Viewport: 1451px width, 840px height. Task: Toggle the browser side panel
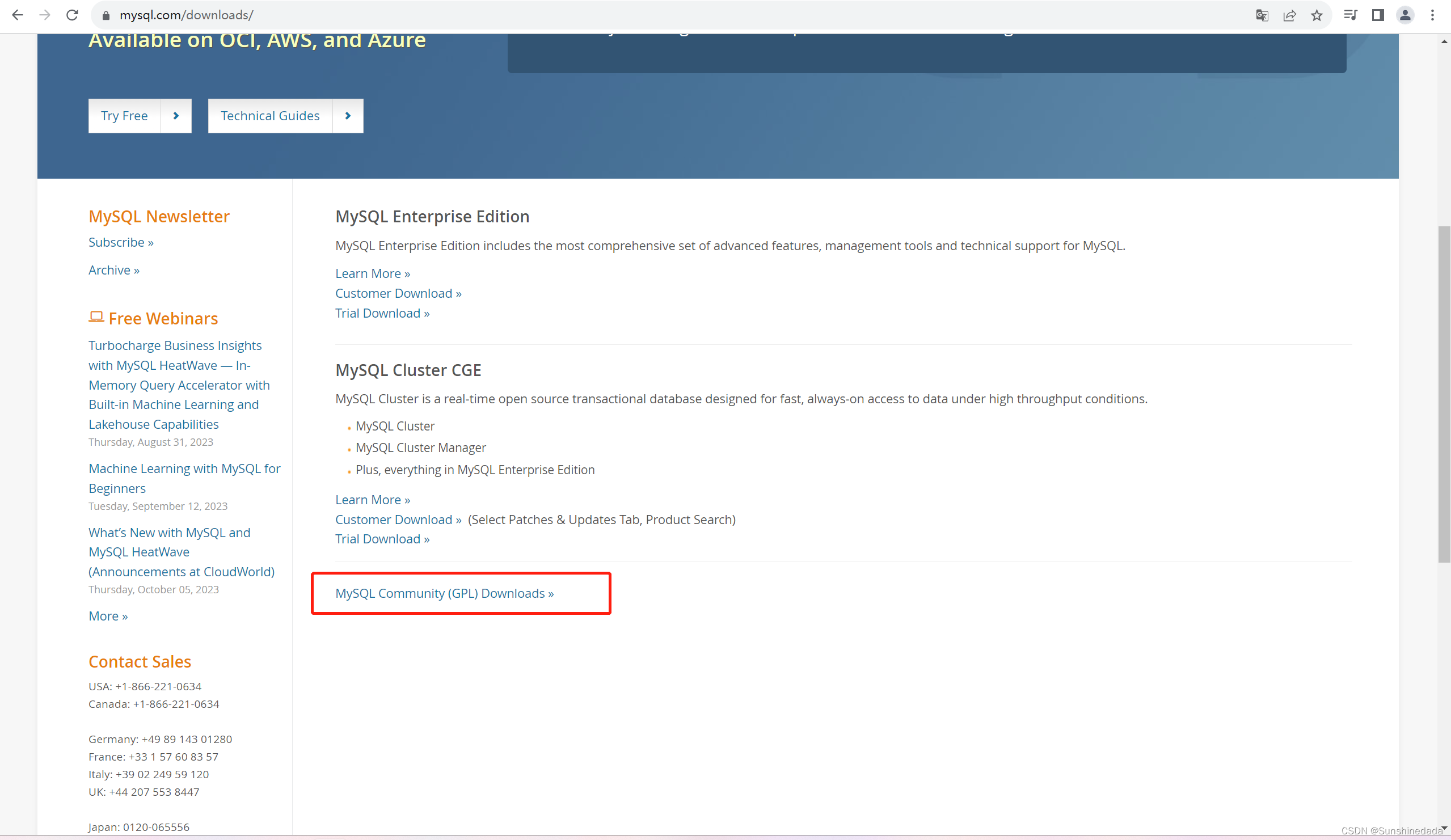coord(1378,15)
